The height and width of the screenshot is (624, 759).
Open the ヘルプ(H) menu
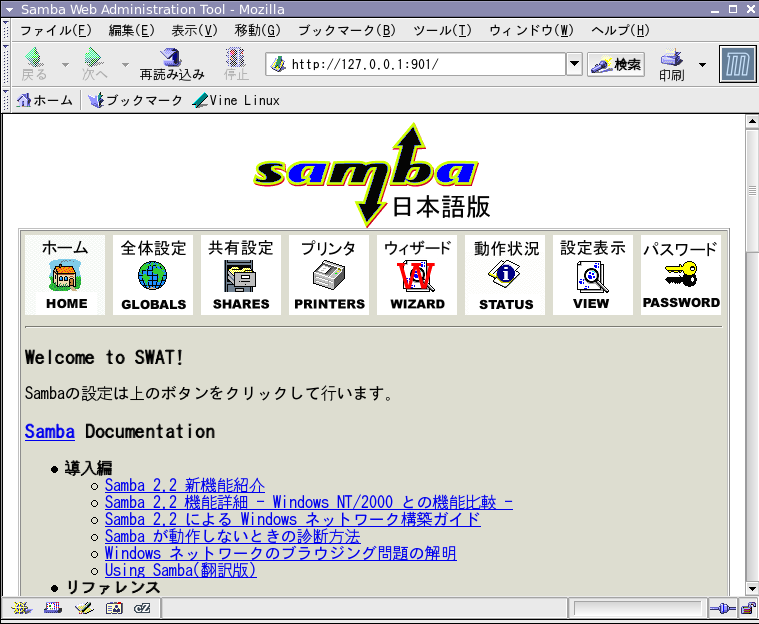tap(620, 30)
